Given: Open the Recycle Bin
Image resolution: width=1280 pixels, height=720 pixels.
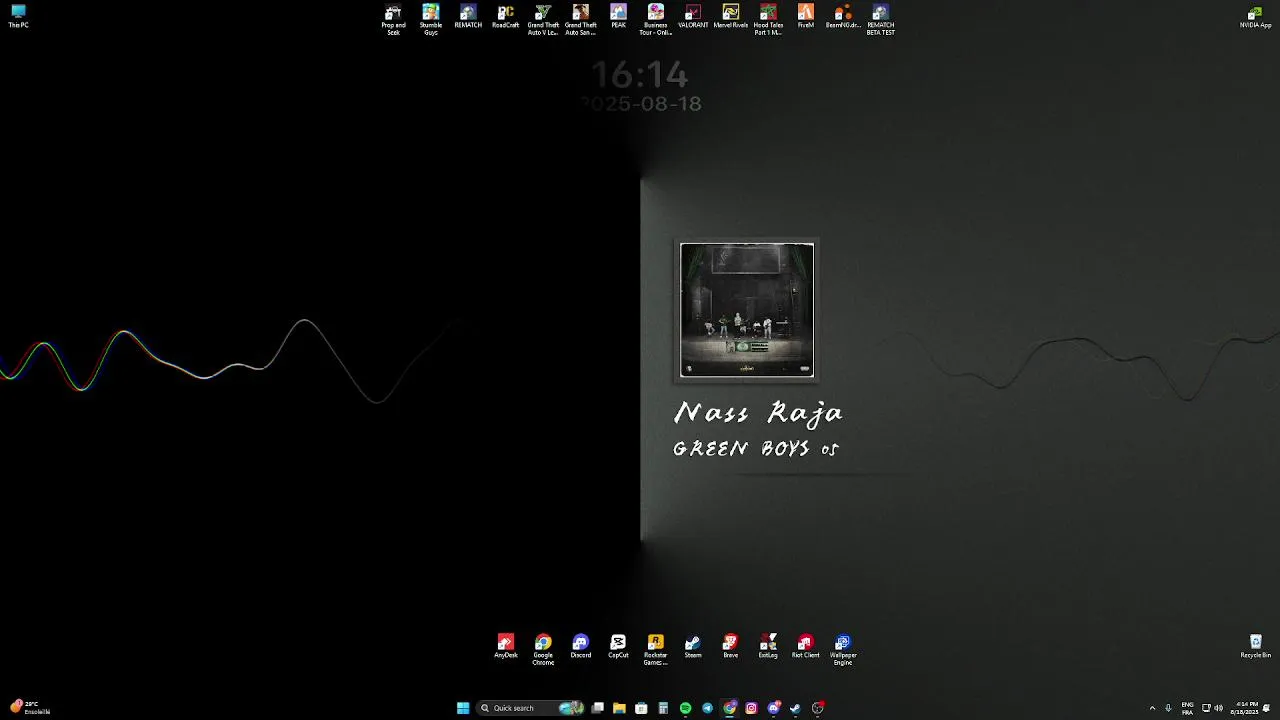Looking at the screenshot, I should (1256, 647).
